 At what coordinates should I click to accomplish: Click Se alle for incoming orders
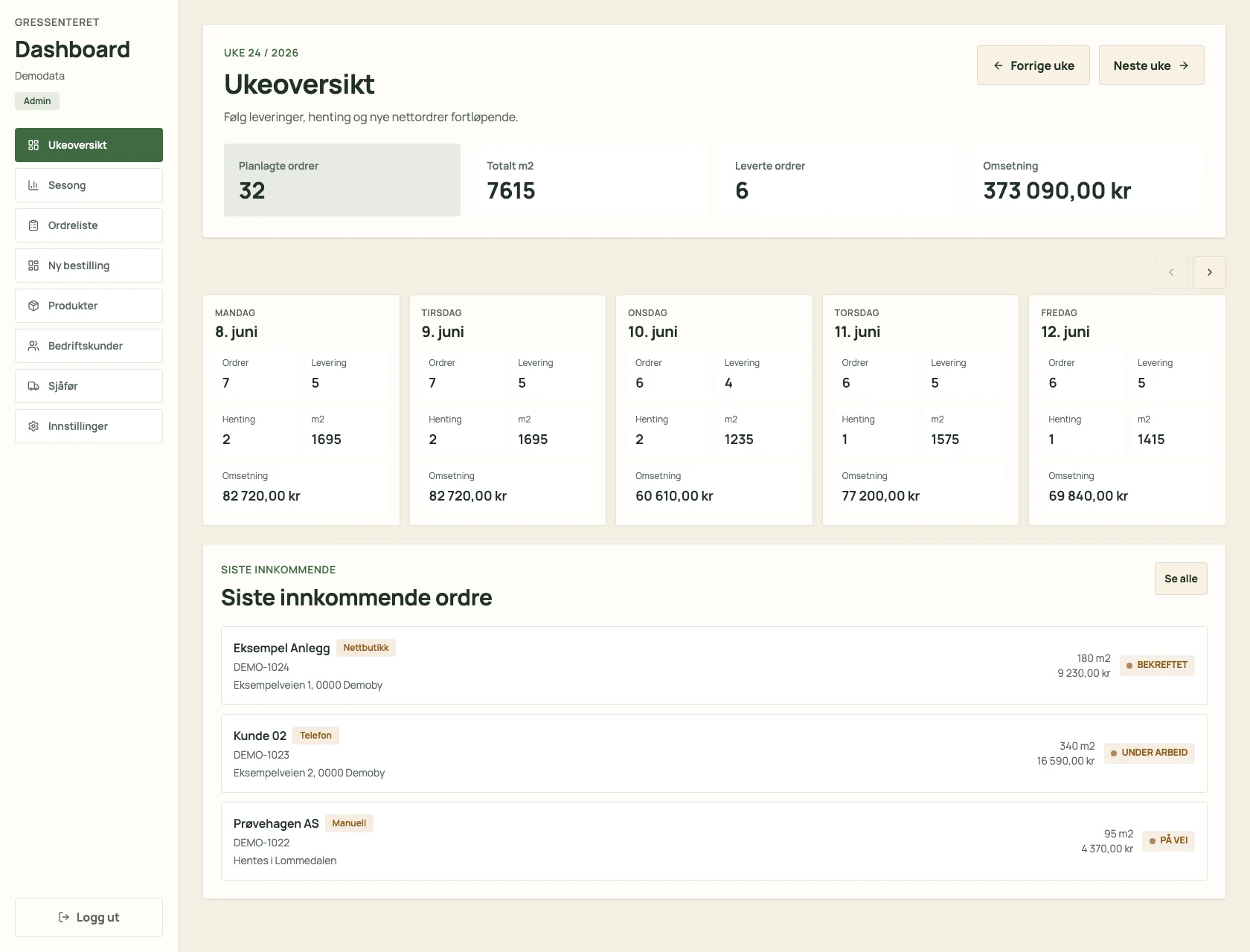pyautogui.click(x=1181, y=579)
